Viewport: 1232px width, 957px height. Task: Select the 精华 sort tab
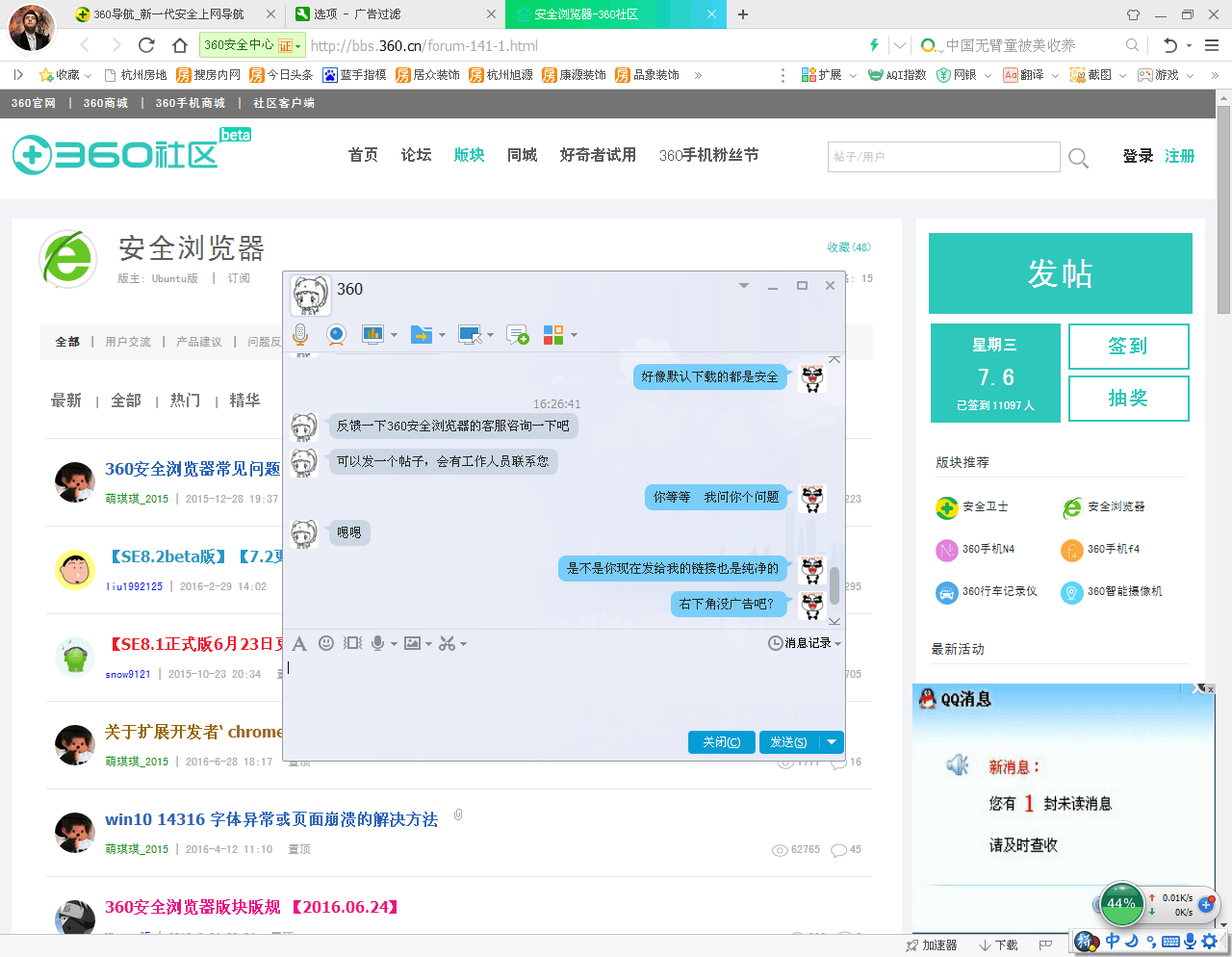point(244,401)
